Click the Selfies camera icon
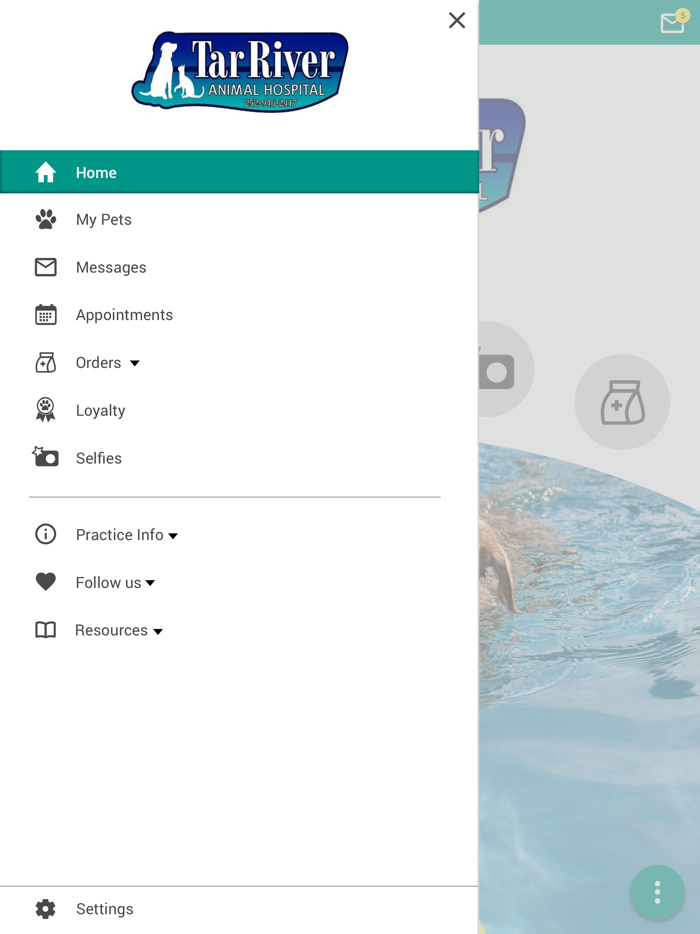 point(45,456)
